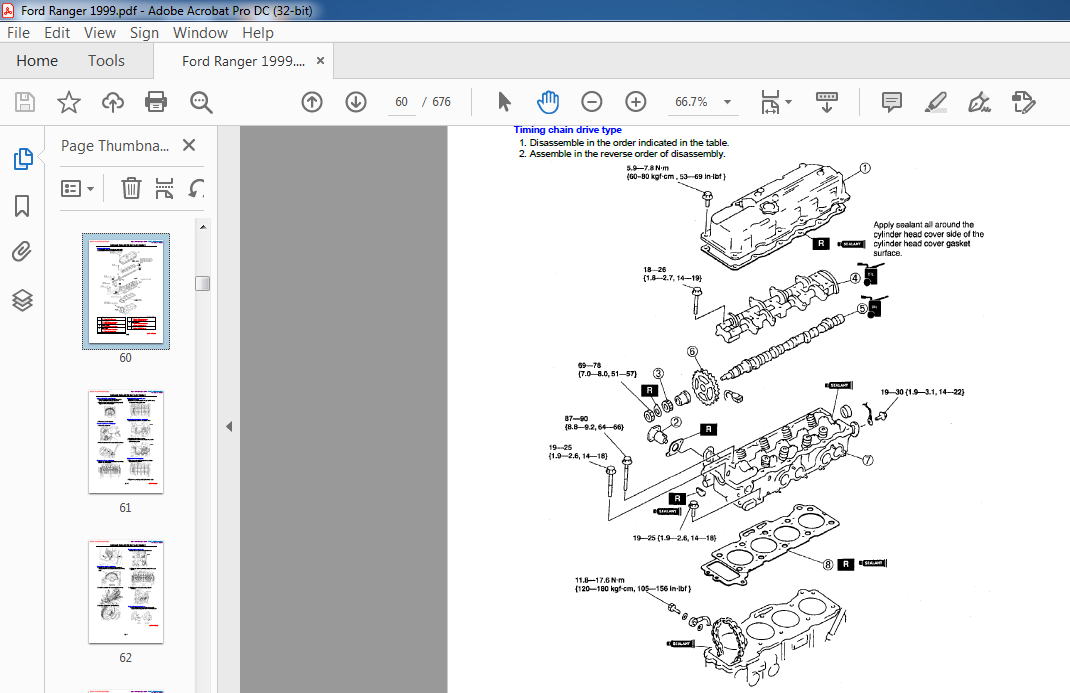Click the insert pages icon in thumbnails toolbar

[x=164, y=188]
